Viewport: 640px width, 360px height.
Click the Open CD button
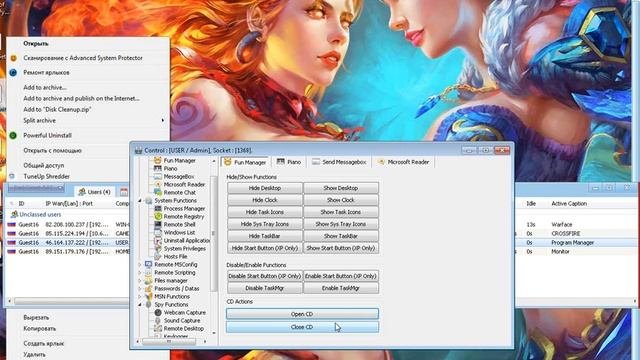click(302, 314)
